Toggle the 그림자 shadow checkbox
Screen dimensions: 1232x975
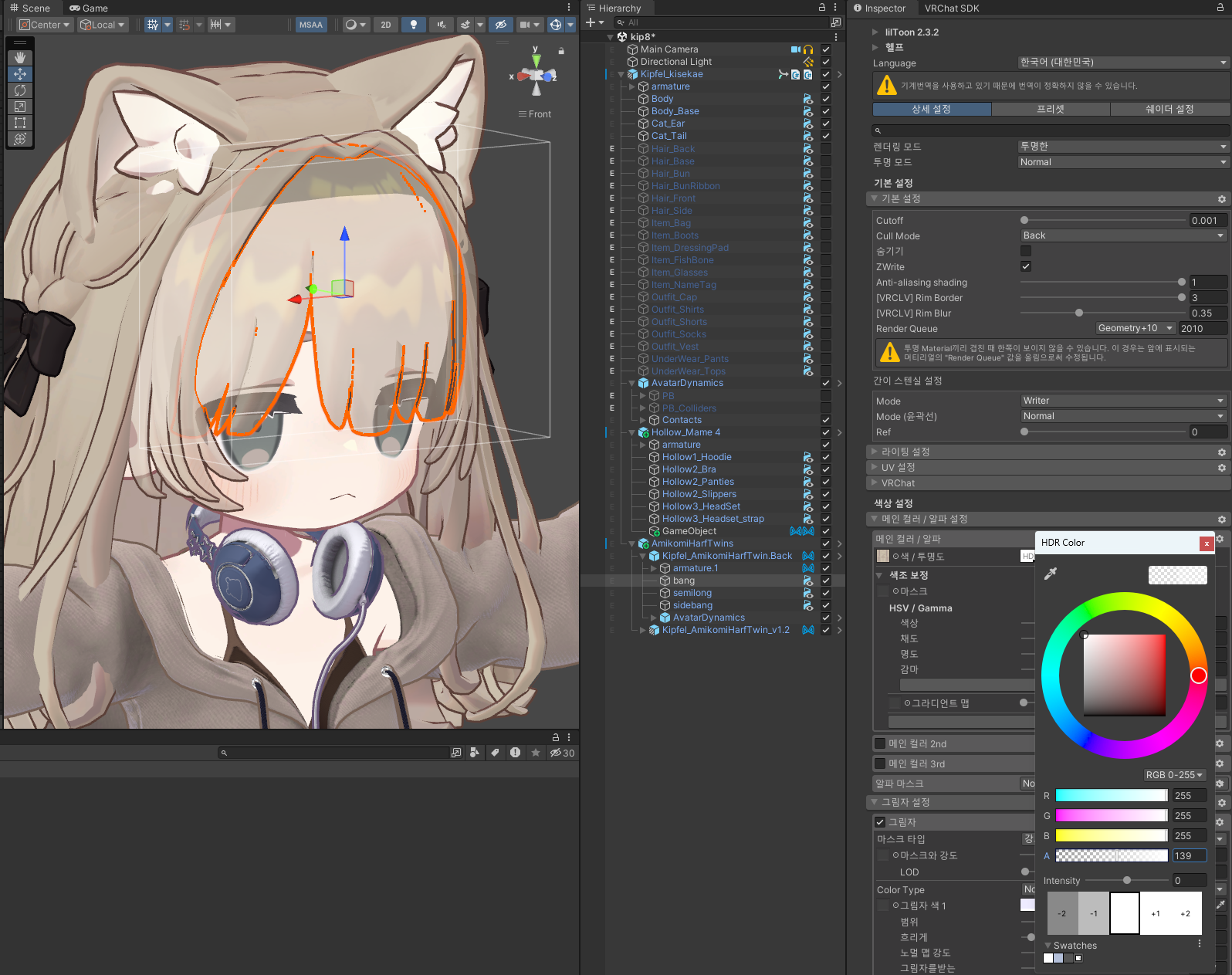coord(880,822)
